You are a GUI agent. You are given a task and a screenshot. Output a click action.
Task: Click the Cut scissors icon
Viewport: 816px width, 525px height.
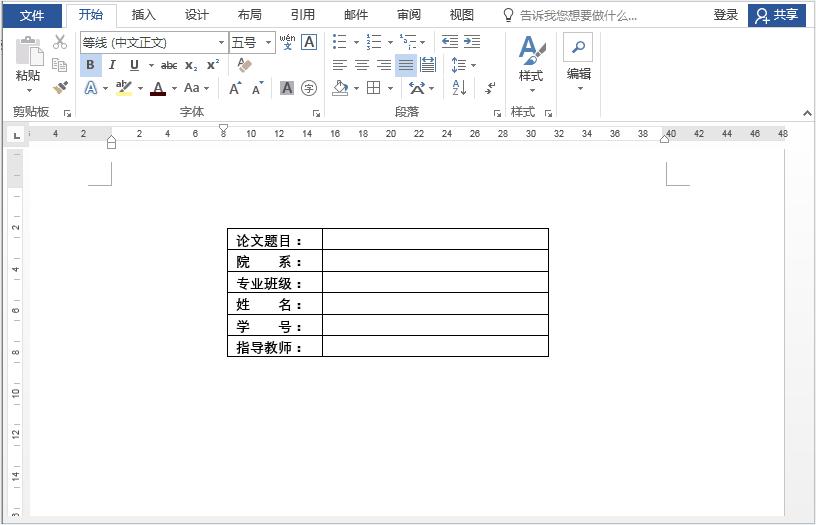tap(60, 42)
